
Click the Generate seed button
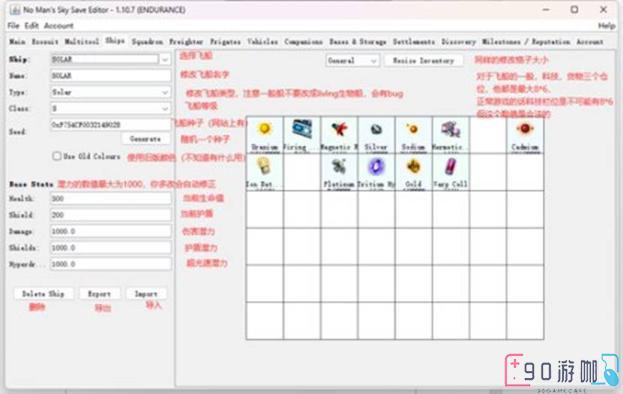click(x=145, y=139)
